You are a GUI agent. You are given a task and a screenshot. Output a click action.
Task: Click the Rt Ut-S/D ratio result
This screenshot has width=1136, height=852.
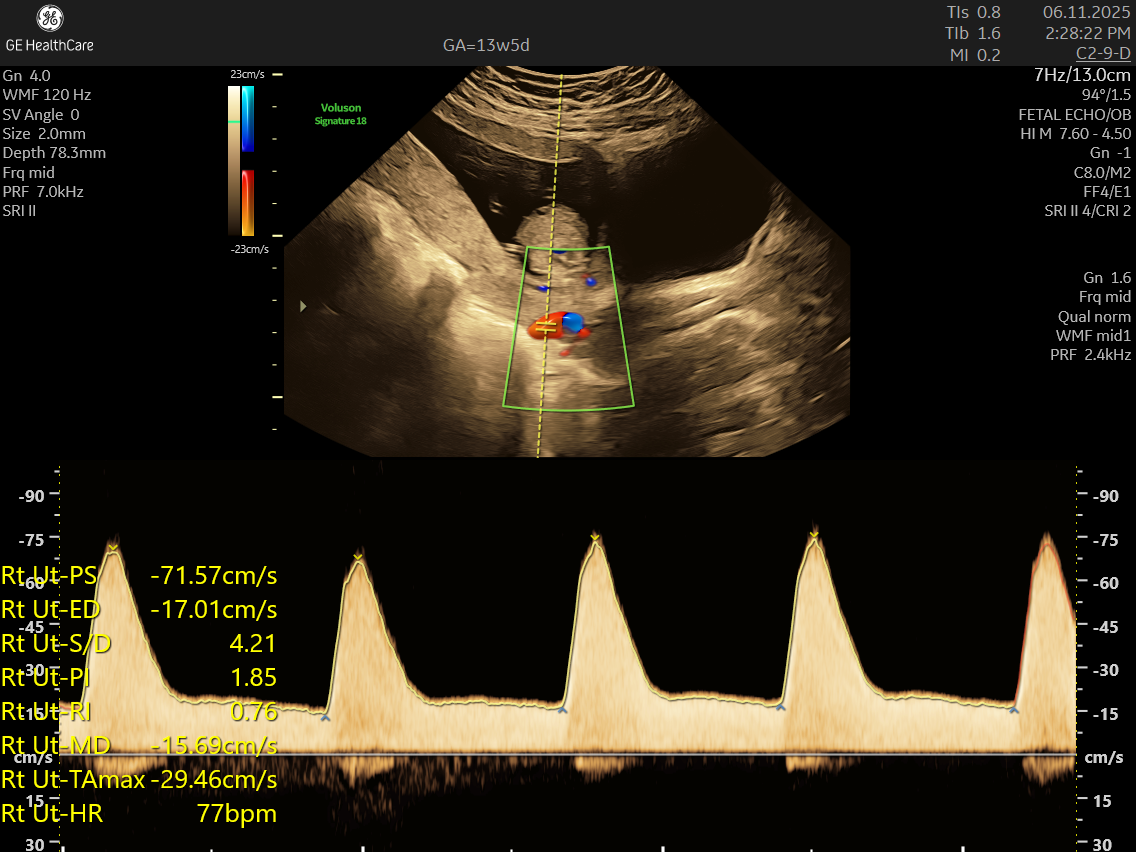(x=139, y=643)
